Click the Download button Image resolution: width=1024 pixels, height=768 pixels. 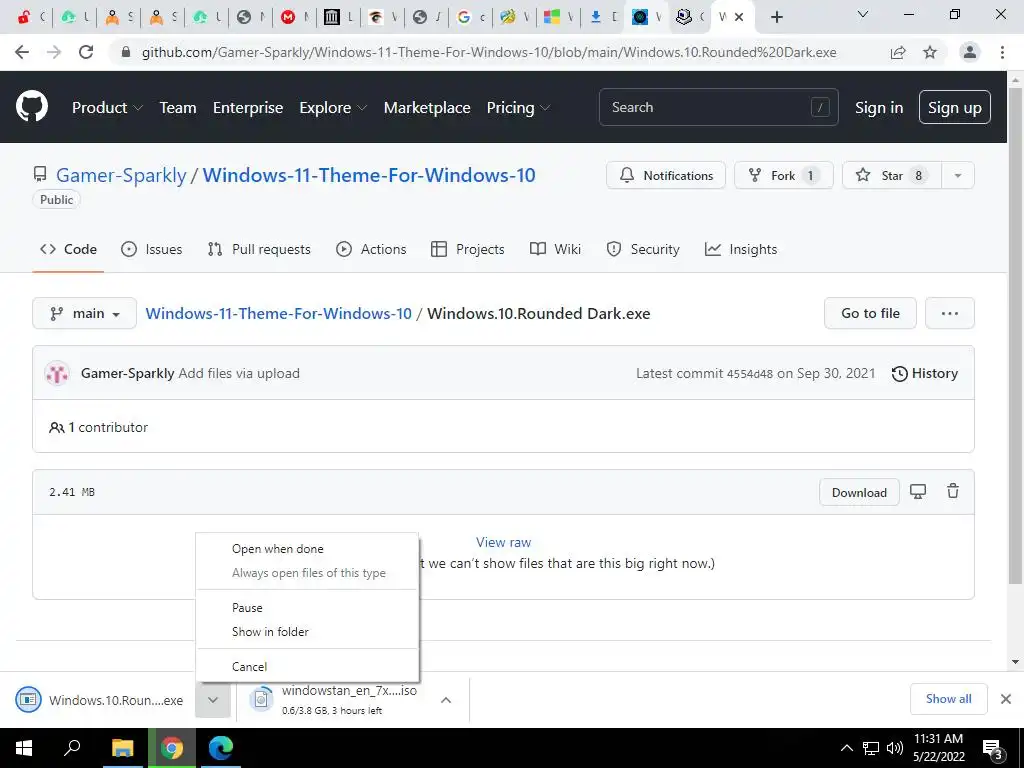tap(859, 492)
